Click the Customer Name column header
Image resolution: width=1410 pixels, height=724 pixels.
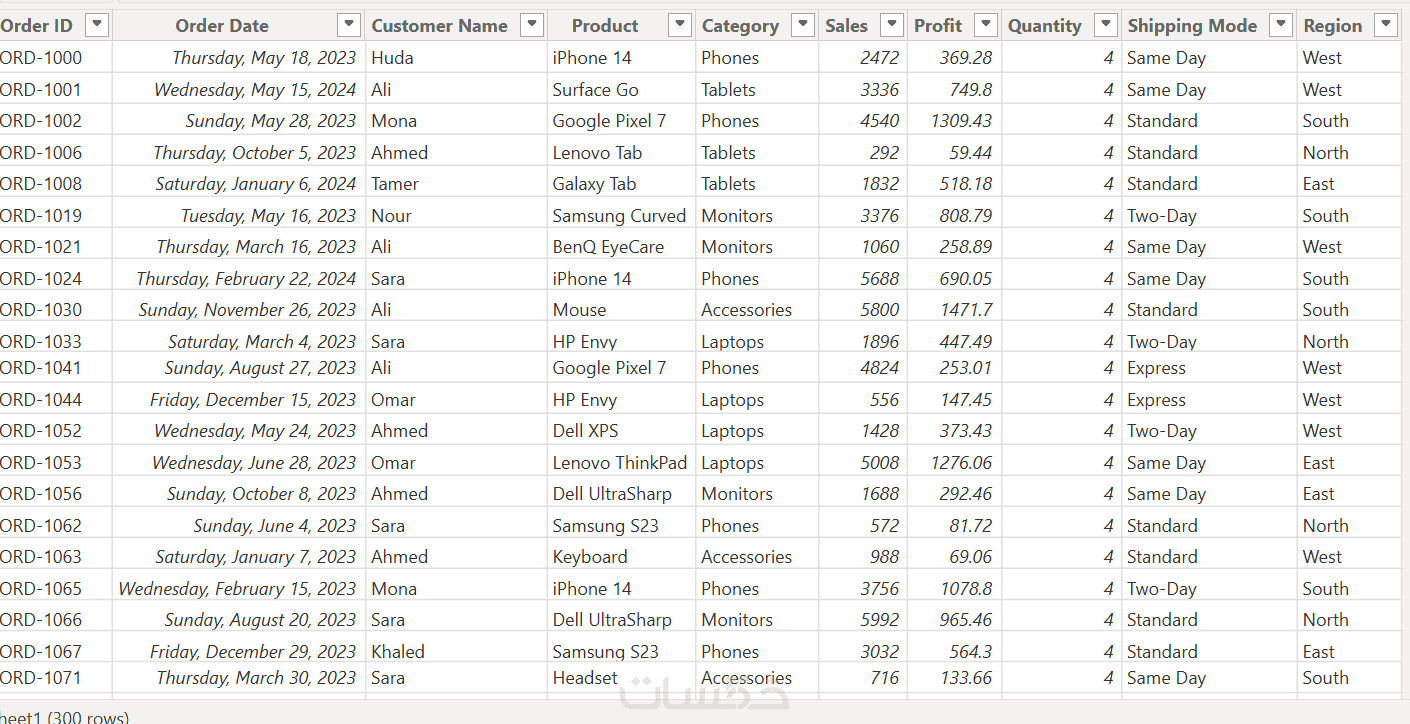[x=439, y=26]
